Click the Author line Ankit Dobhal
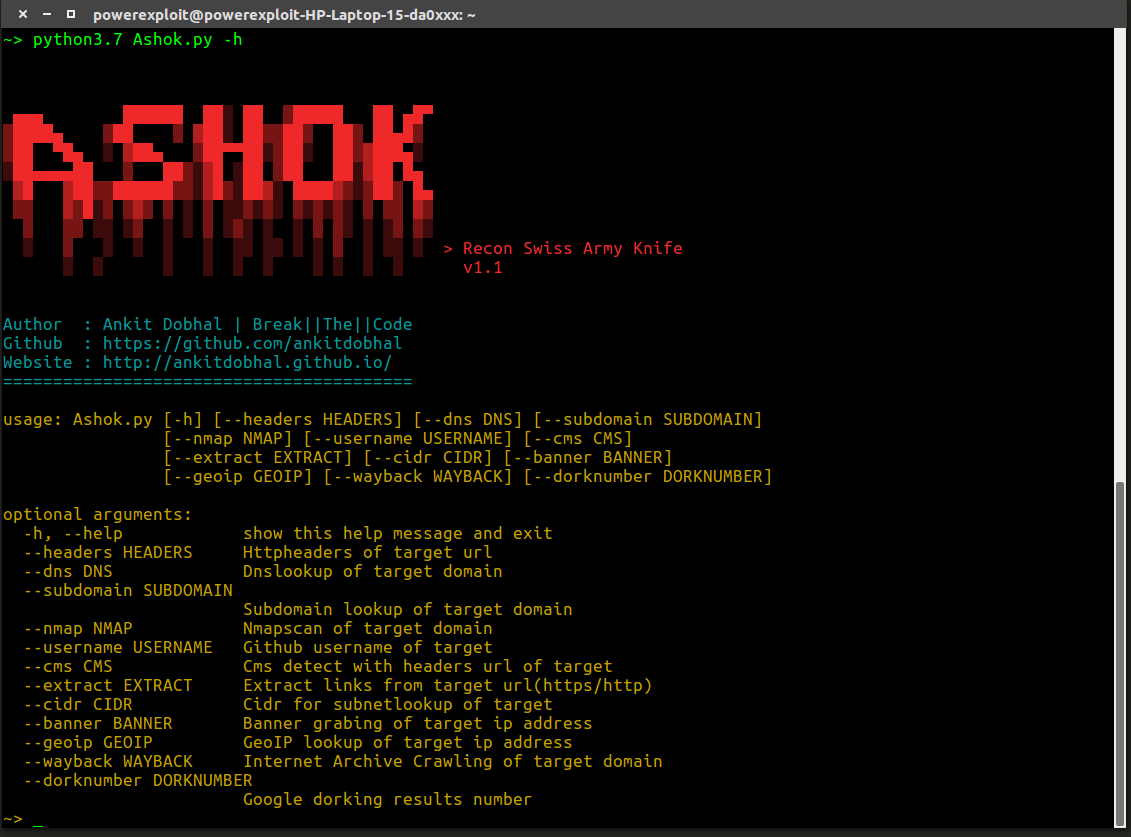1131x837 pixels. pos(208,325)
